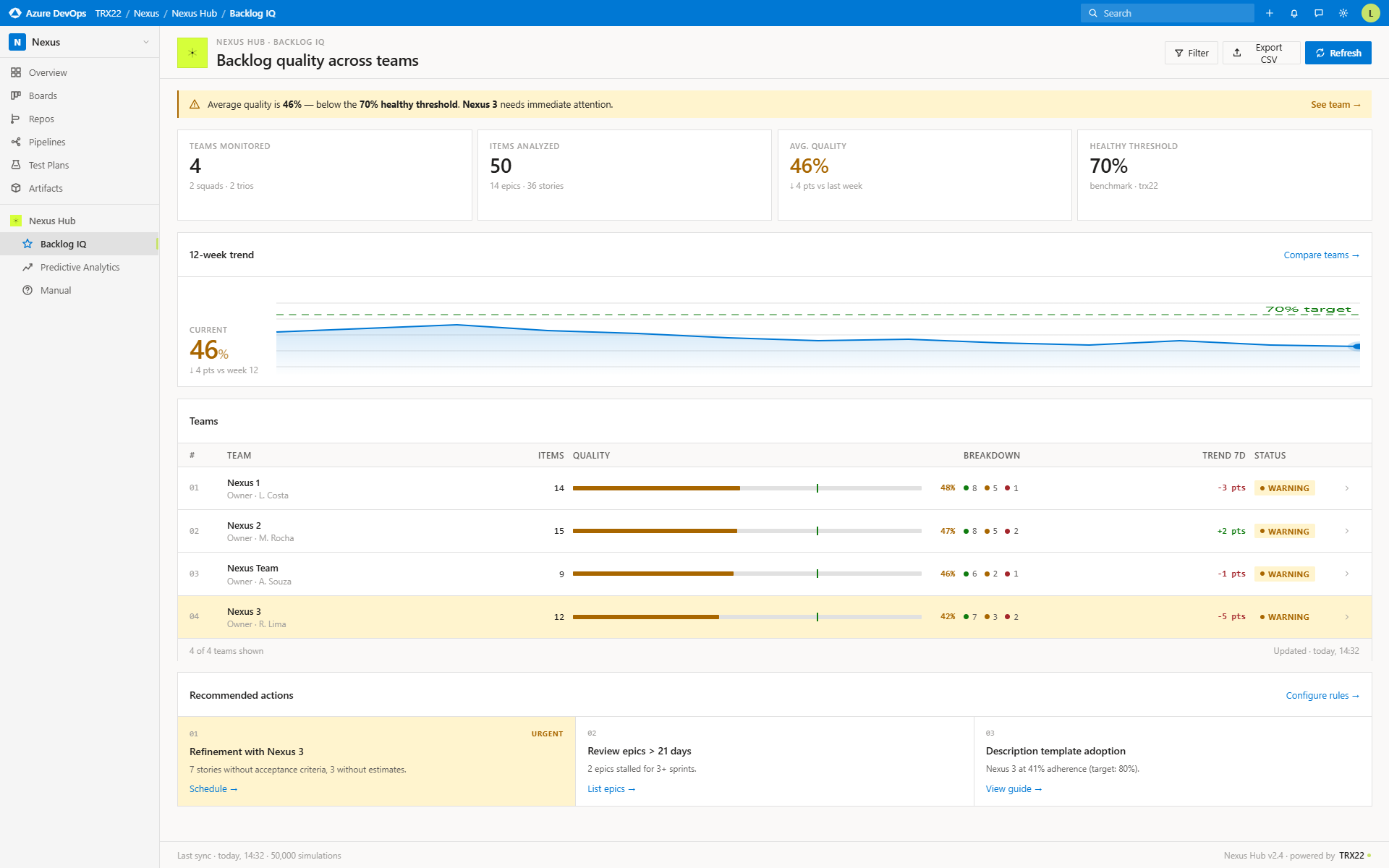Select Overview in the sidebar menu
The width and height of the screenshot is (1389, 868).
click(x=48, y=72)
